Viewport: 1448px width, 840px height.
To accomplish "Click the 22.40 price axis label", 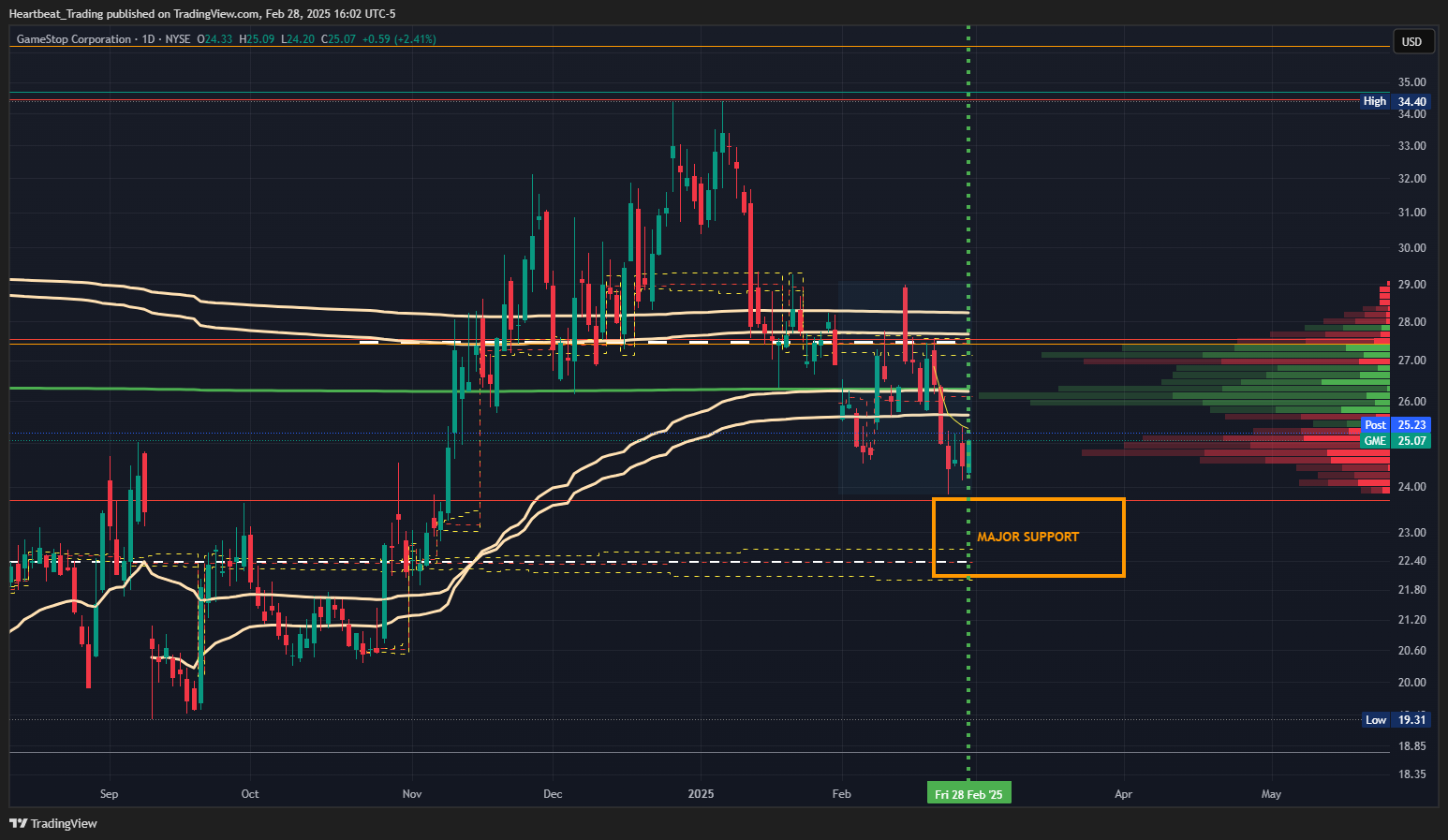I will tap(1411, 561).
